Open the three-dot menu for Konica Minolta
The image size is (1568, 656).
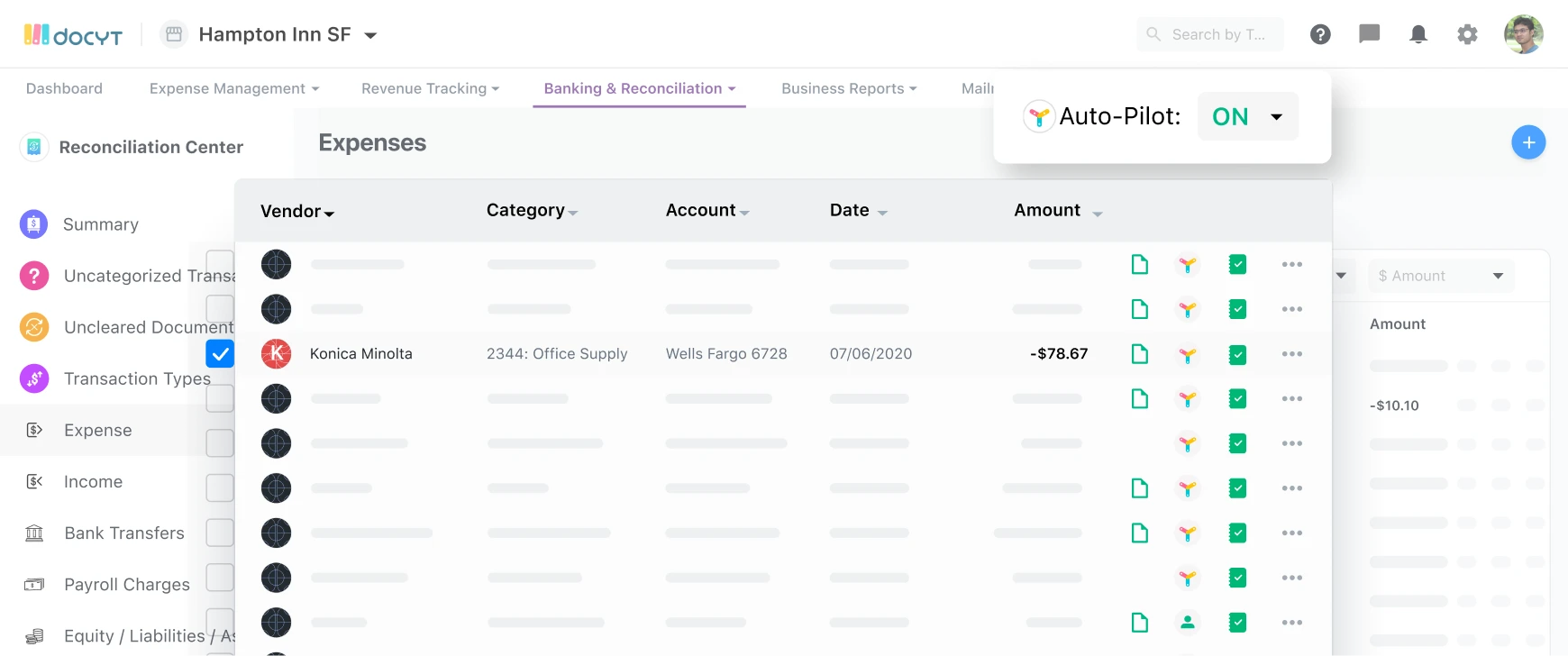tap(1292, 354)
